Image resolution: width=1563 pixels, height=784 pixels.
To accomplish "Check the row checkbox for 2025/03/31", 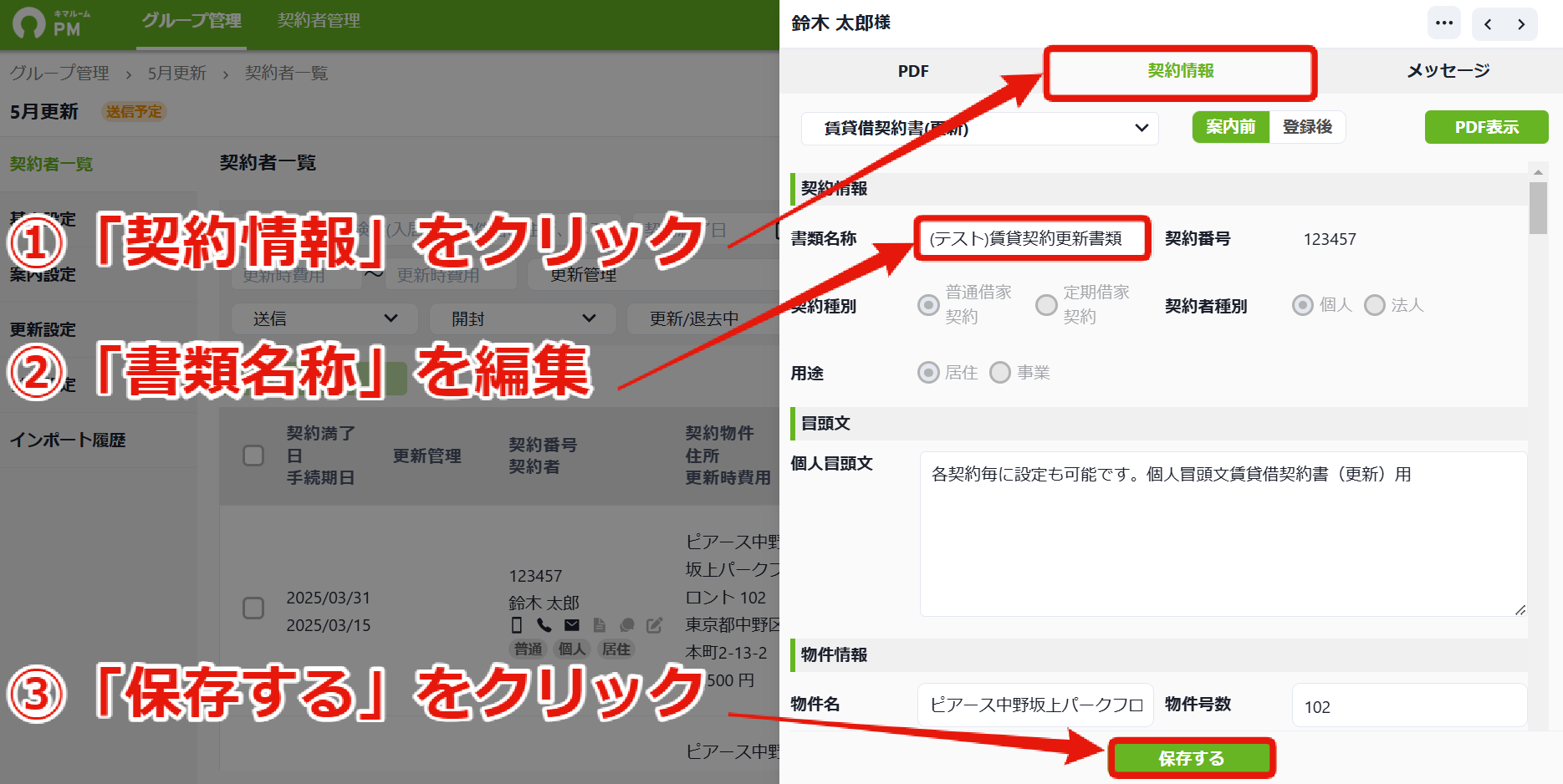I will click(253, 608).
